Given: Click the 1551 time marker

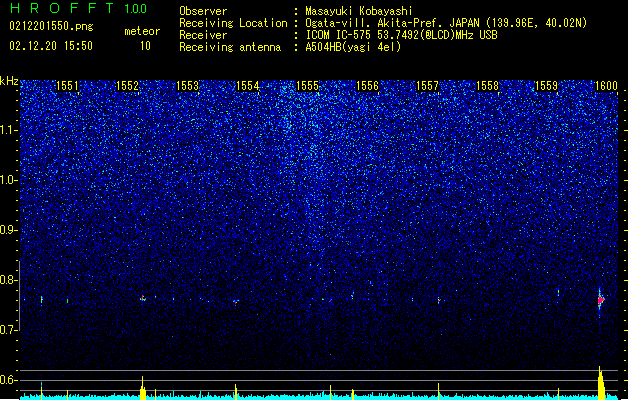Looking at the screenshot, I should point(67,86).
